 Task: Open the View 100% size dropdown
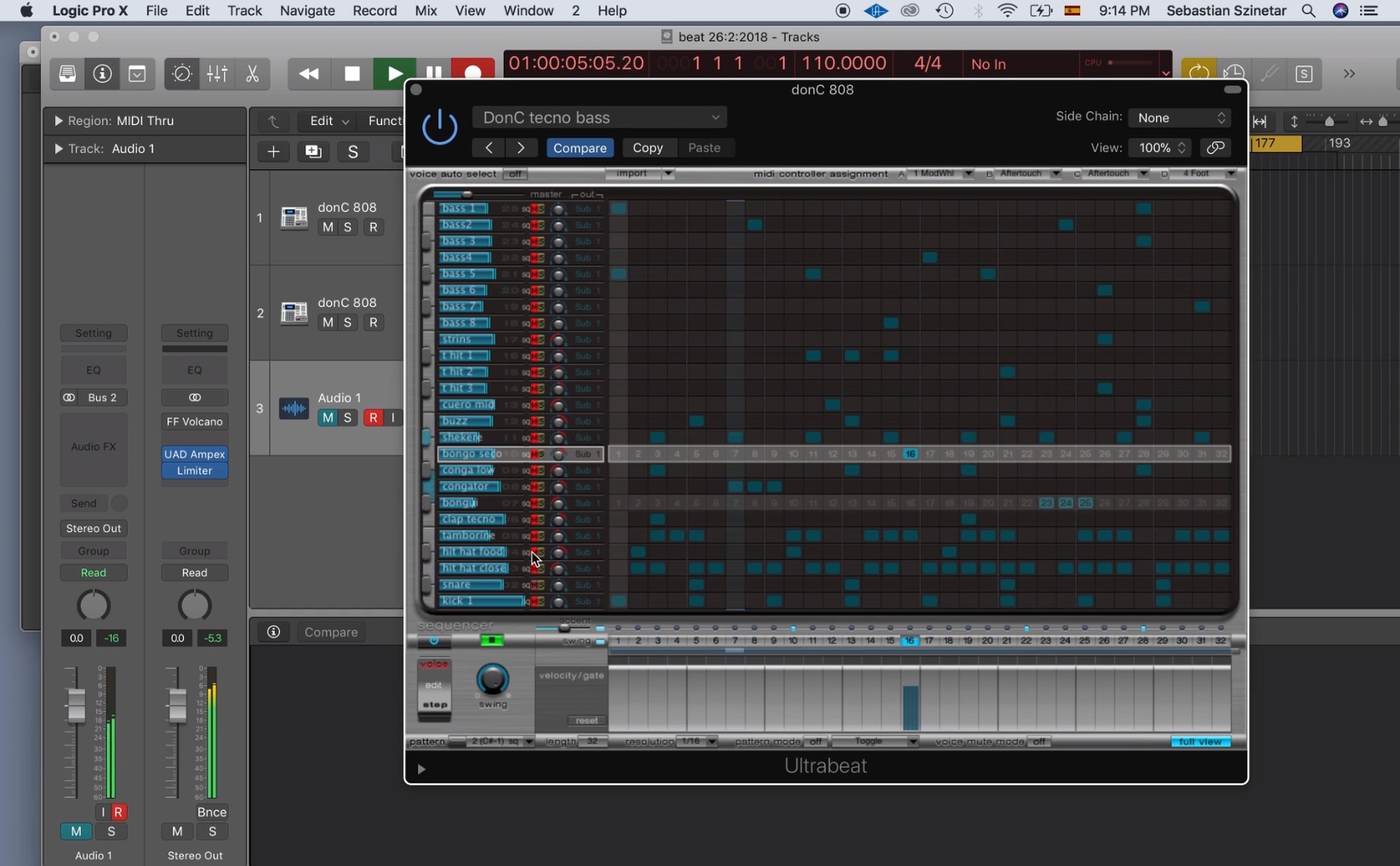pos(1158,148)
